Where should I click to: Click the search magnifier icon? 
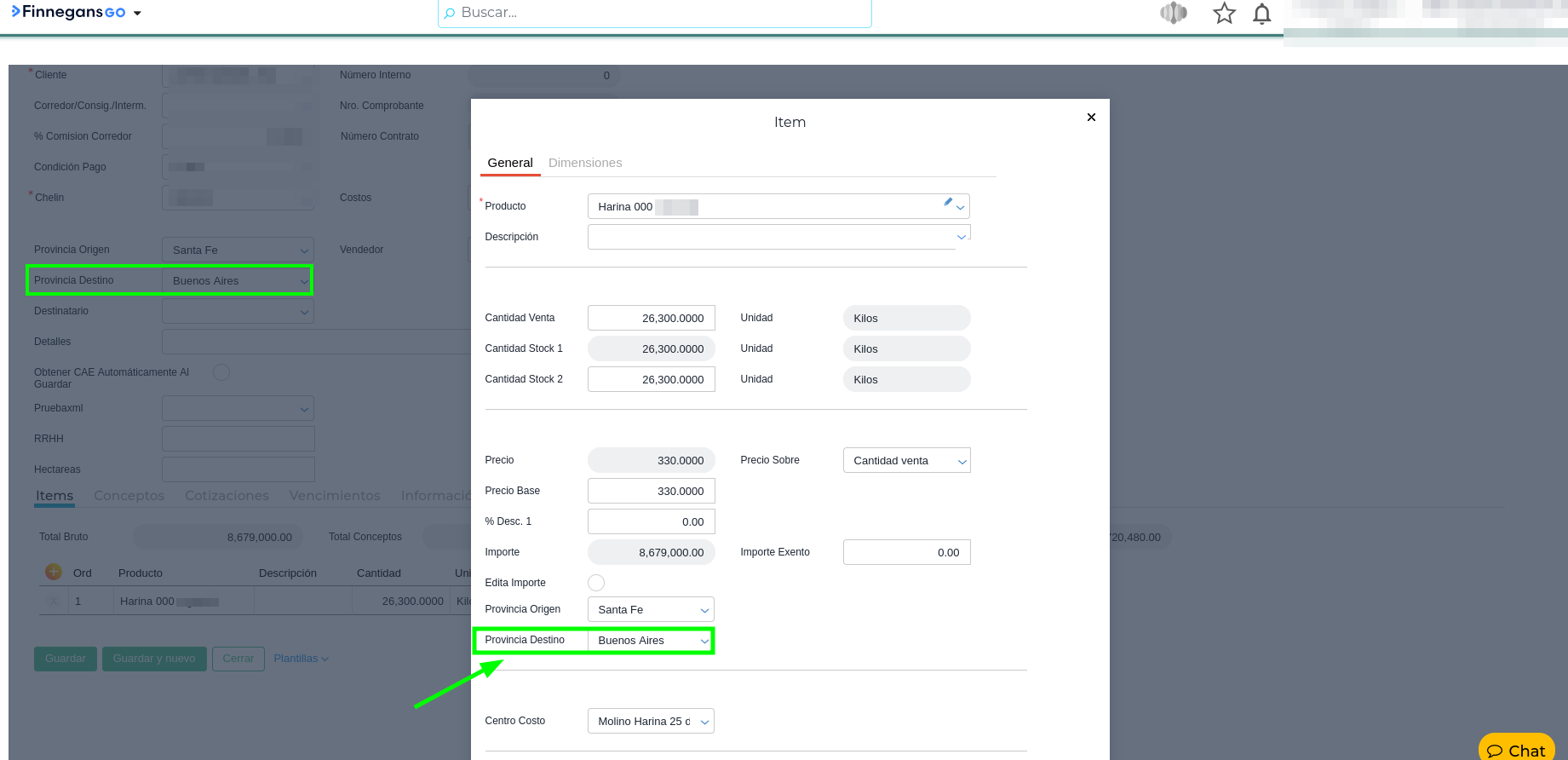pyautogui.click(x=450, y=14)
